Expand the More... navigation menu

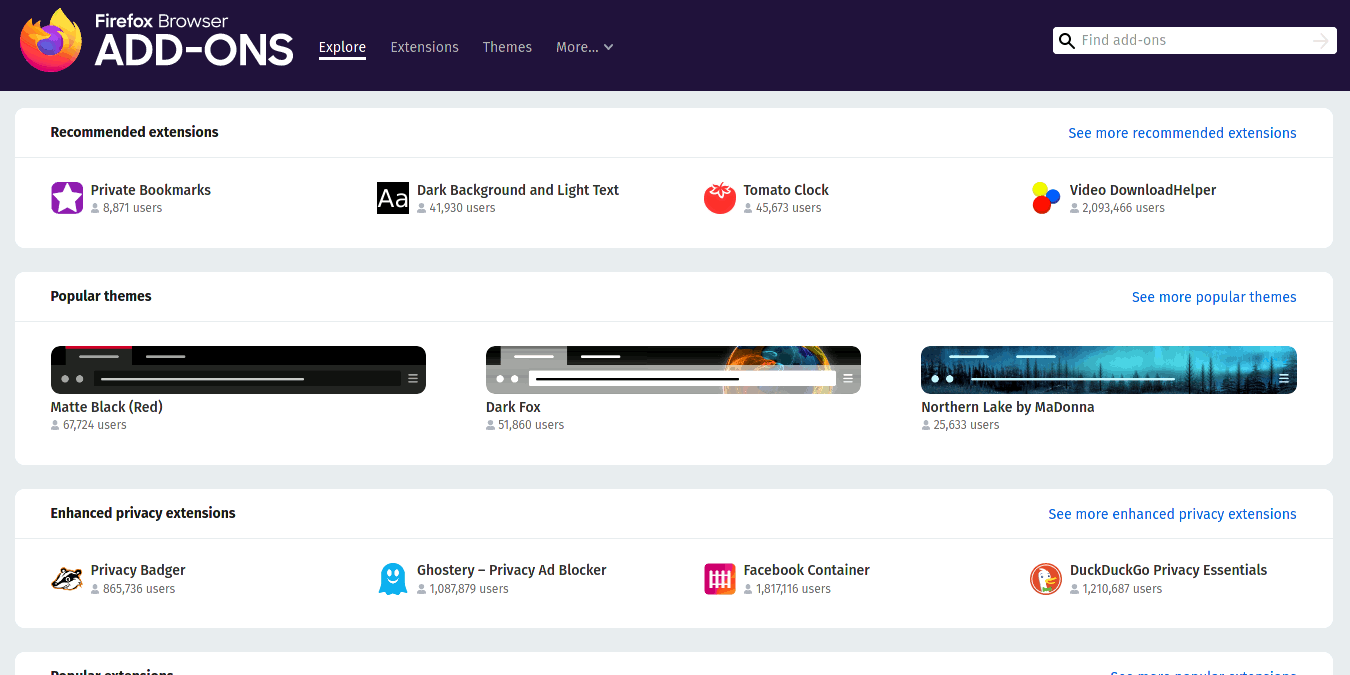point(584,47)
